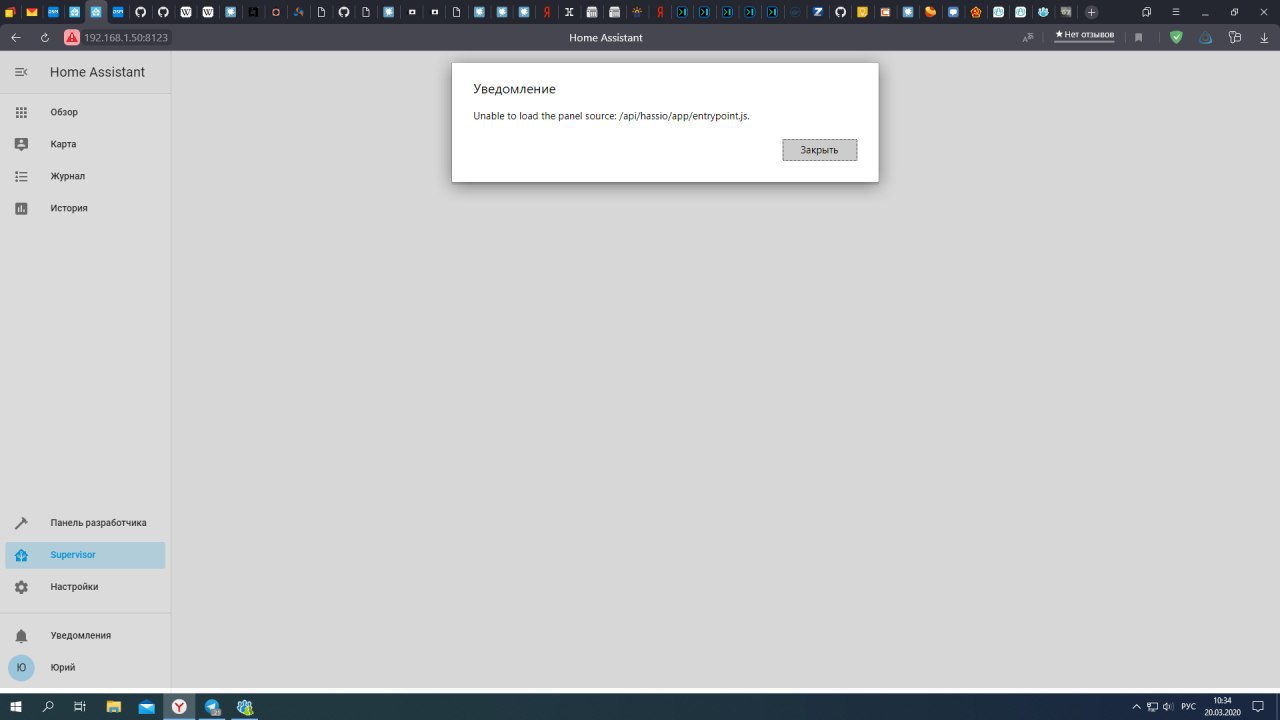This screenshot has height=720, width=1280.
Task: Open the browser tab groups icon
Action: click(1146, 12)
